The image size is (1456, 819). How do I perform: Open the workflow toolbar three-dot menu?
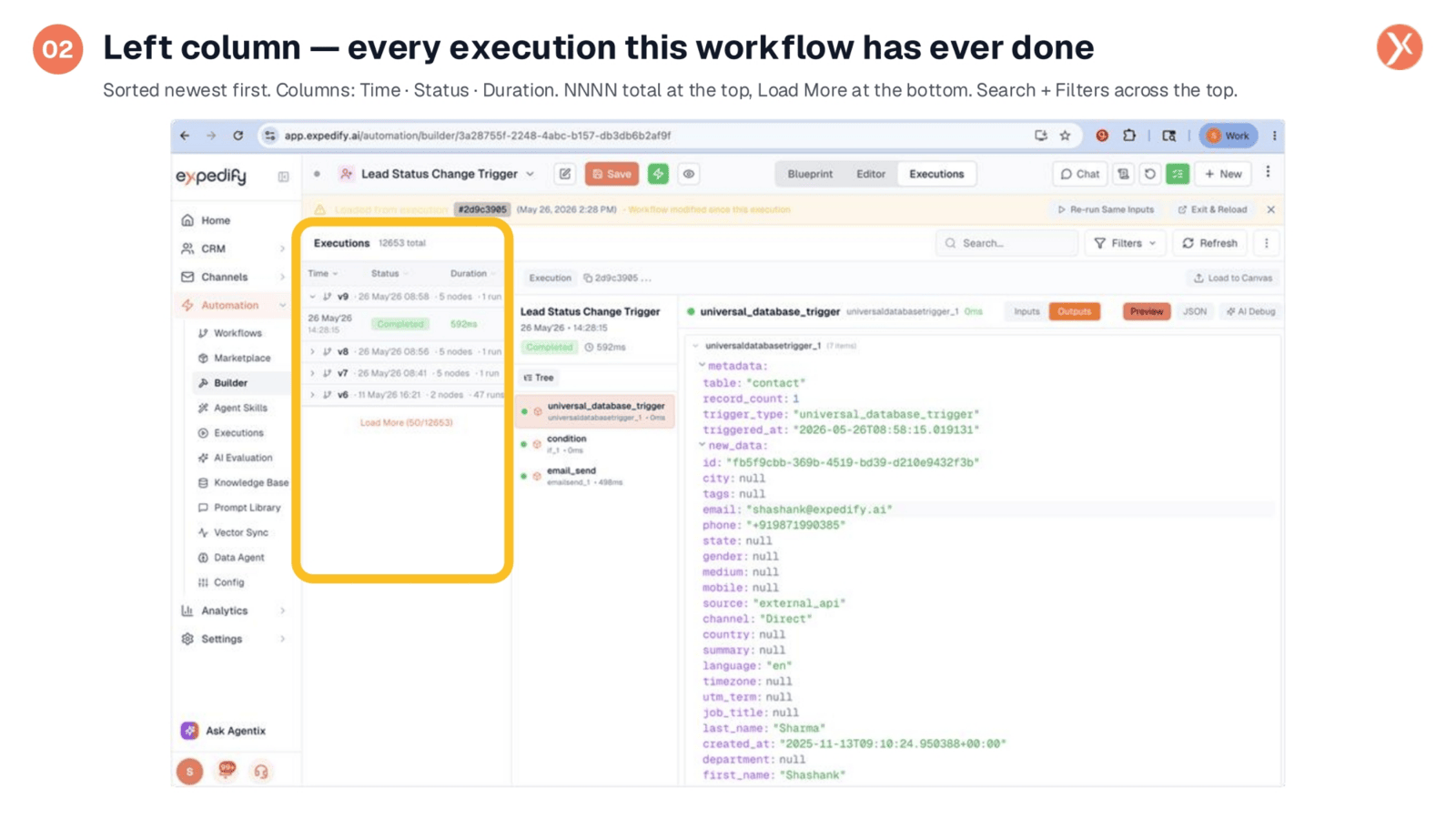click(1268, 172)
